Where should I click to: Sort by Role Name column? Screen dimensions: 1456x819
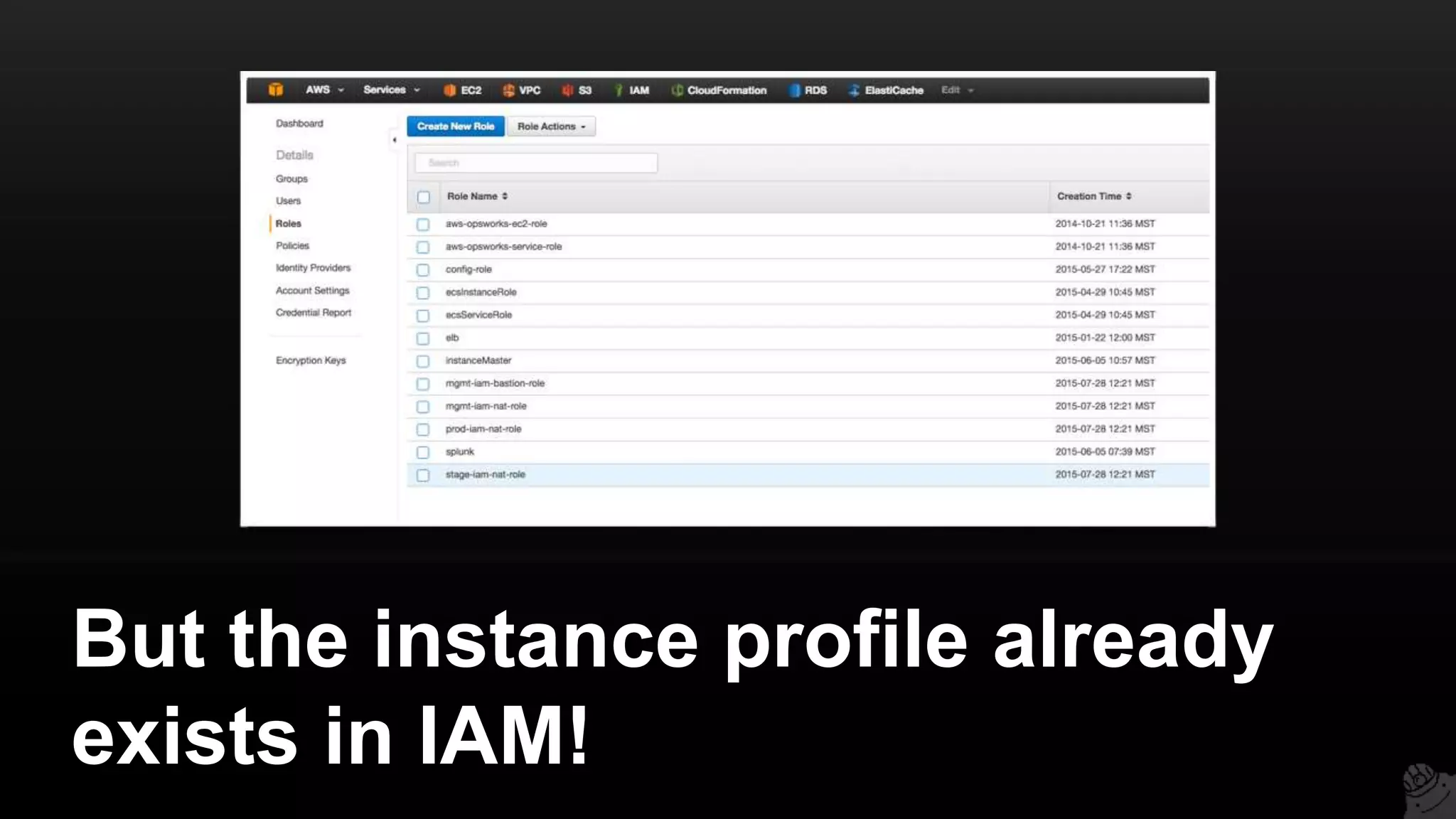click(x=477, y=196)
